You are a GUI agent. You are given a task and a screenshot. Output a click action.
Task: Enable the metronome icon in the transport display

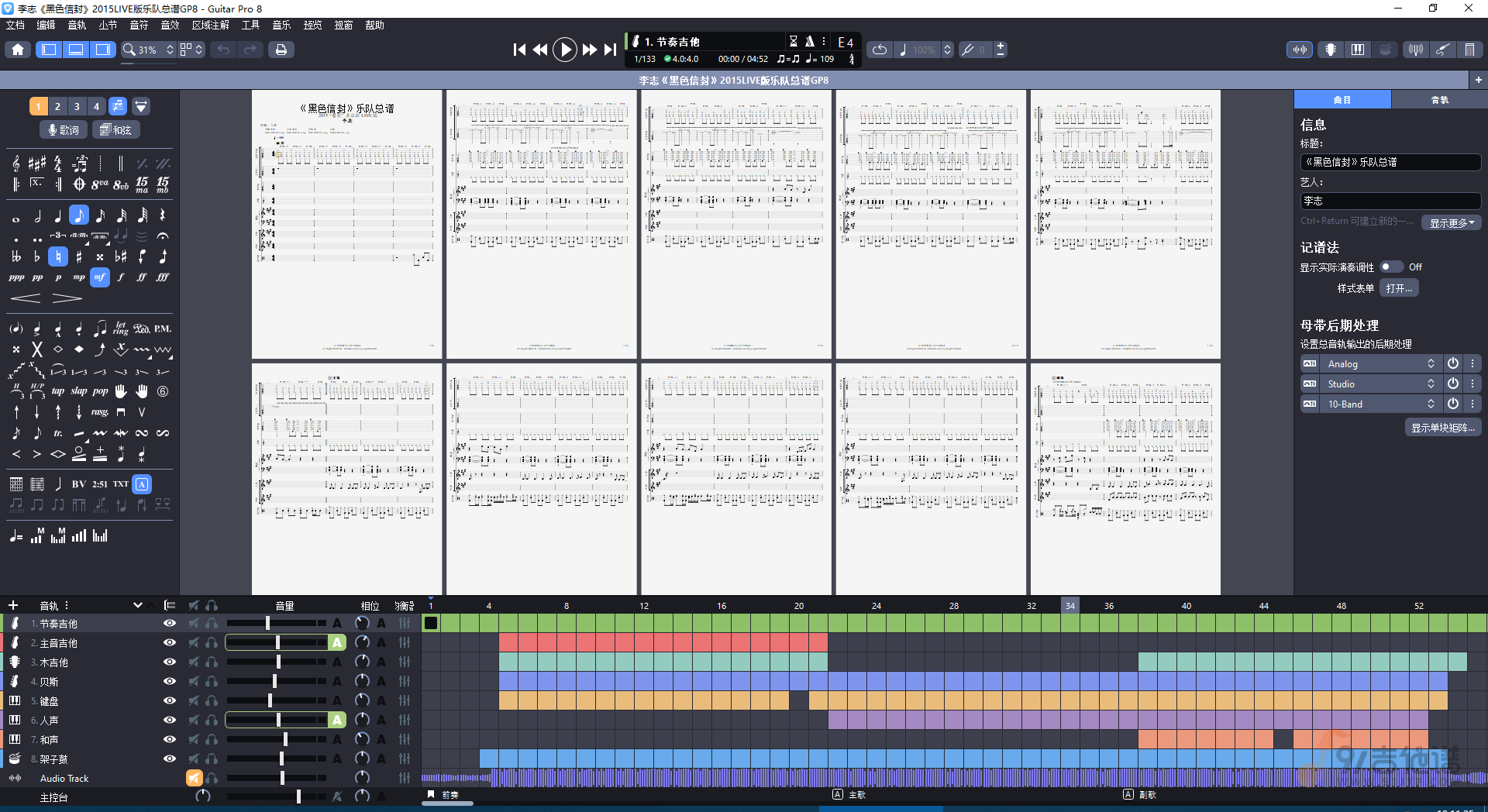pos(809,41)
